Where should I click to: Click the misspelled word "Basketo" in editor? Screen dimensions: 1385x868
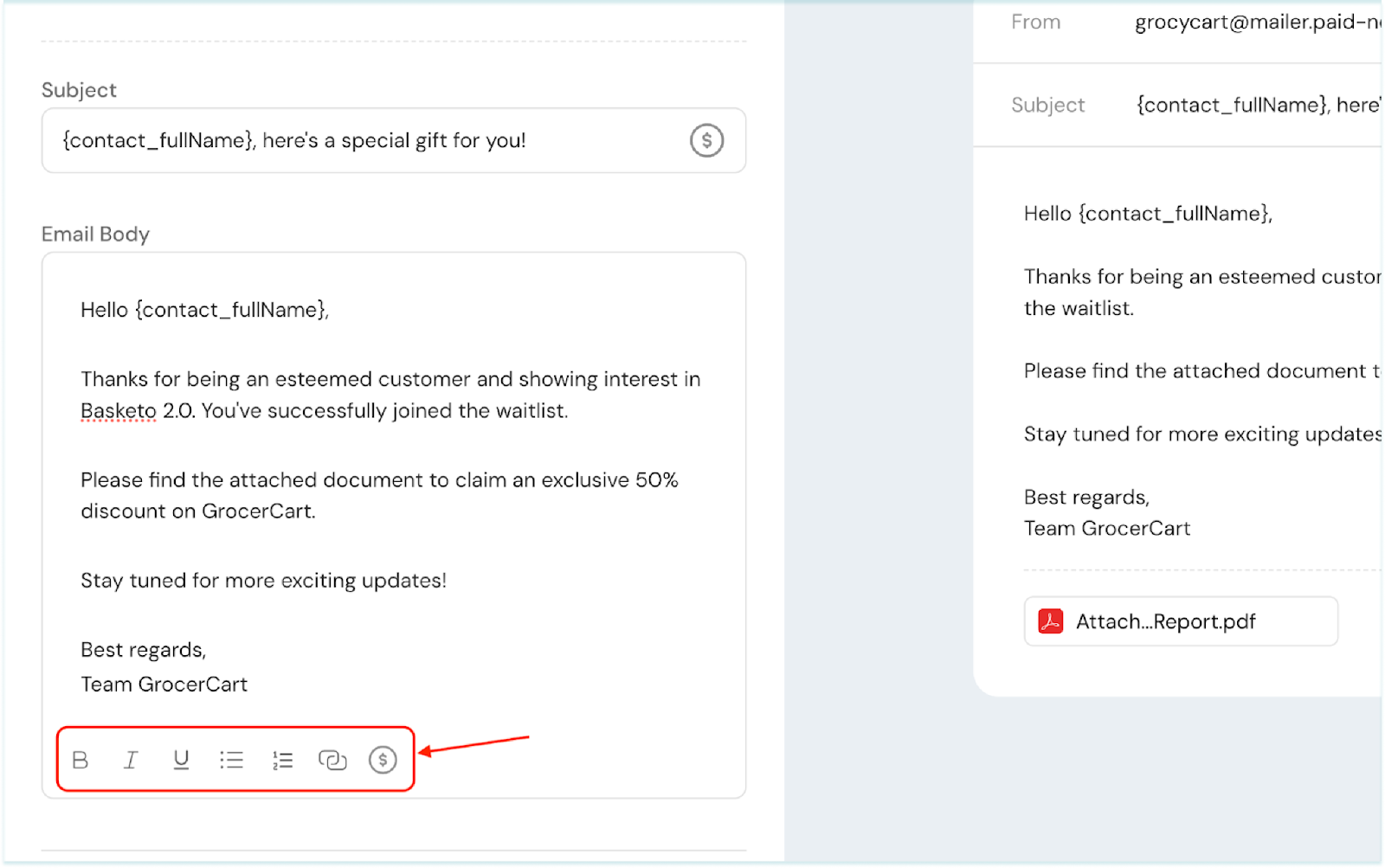click(119, 411)
